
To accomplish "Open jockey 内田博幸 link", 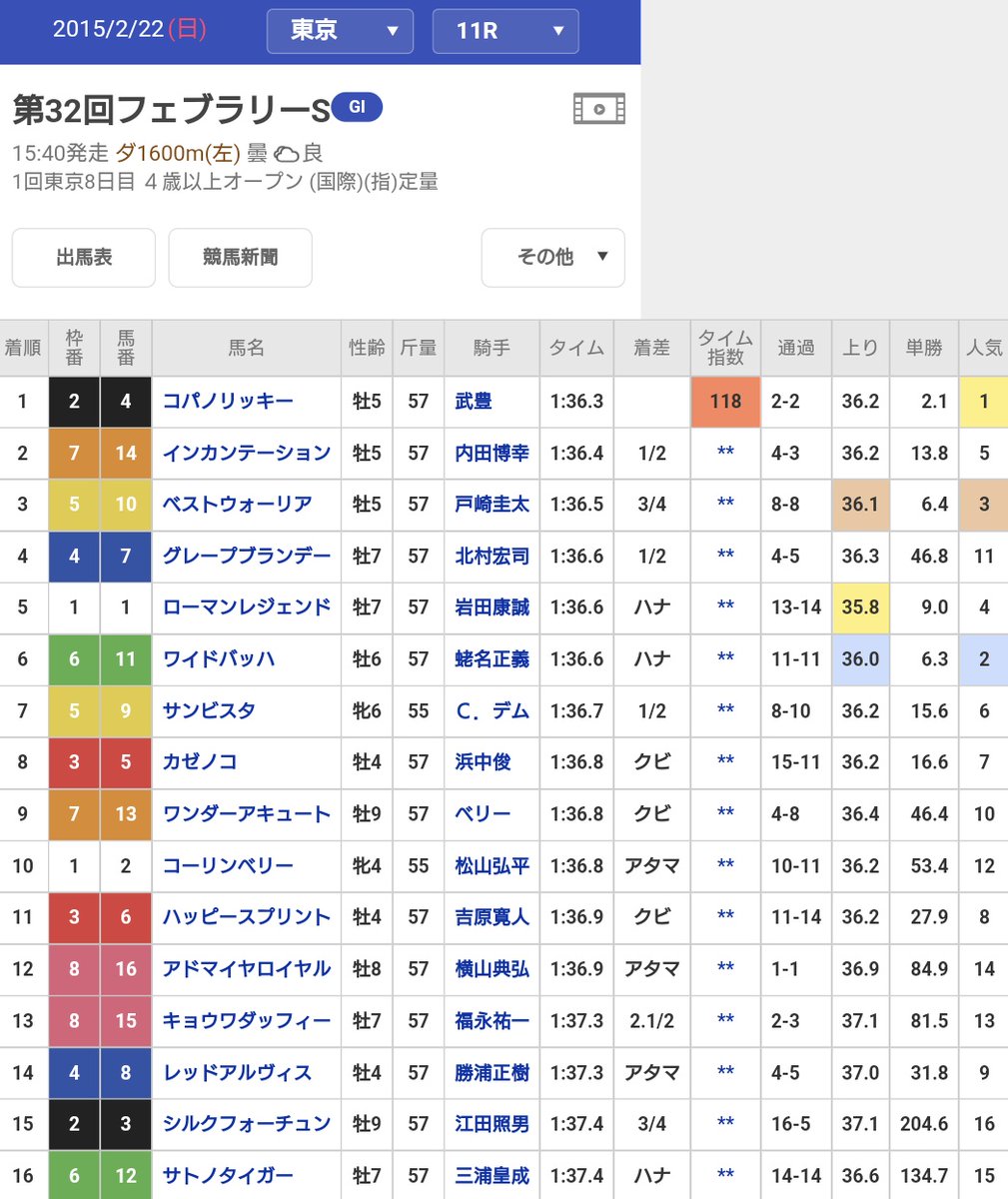I will [492, 454].
